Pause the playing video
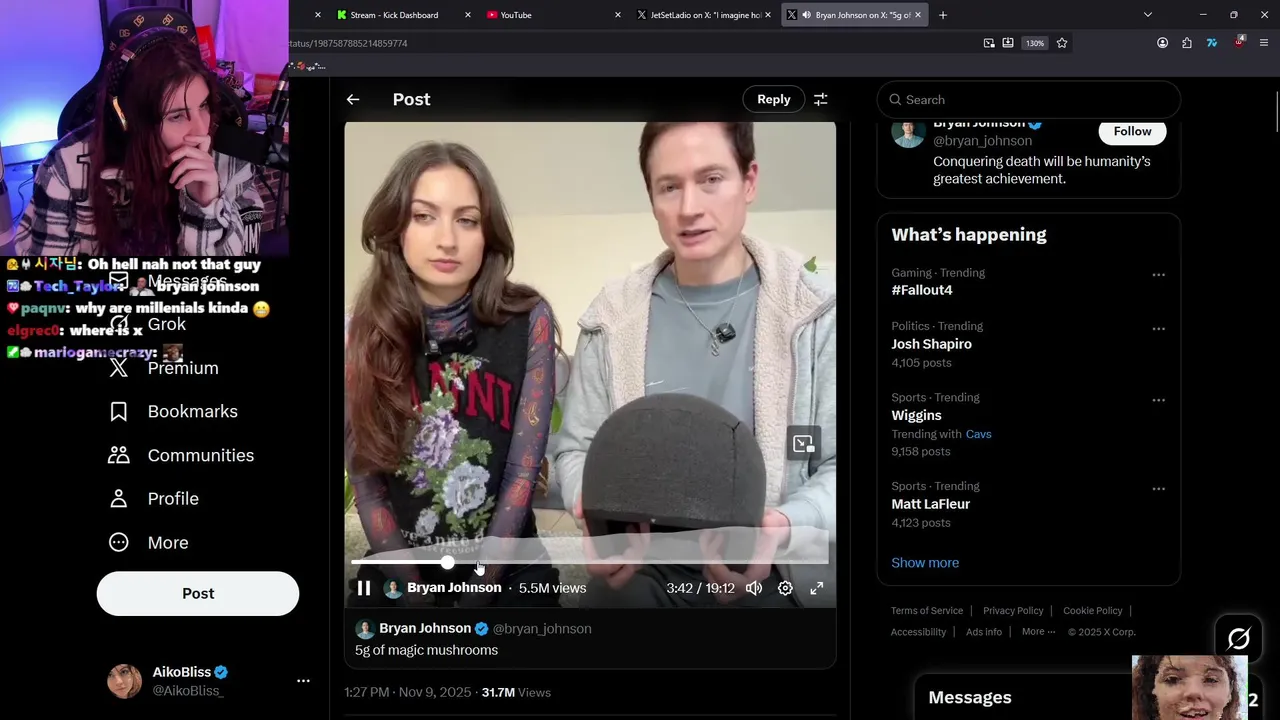Image resolution: width=1280 pixels, height=720 pixels. click(364, 588)
